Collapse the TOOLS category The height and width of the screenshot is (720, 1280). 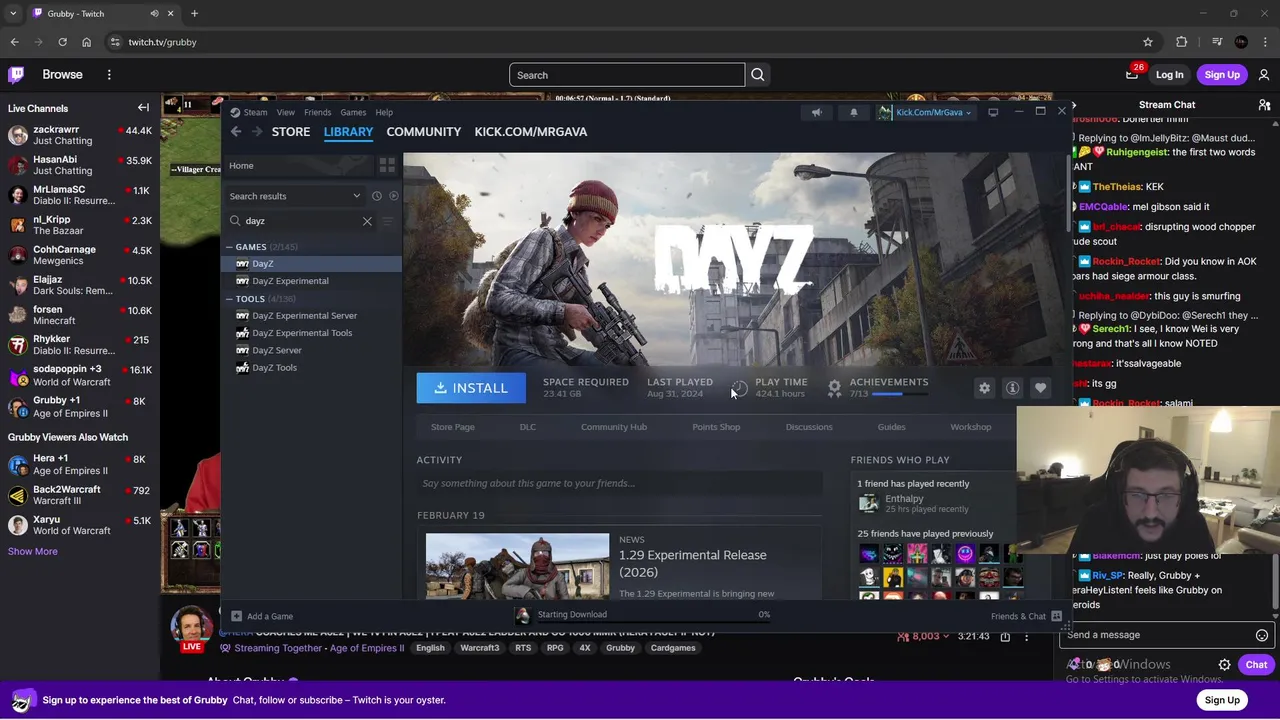(230, 299)
